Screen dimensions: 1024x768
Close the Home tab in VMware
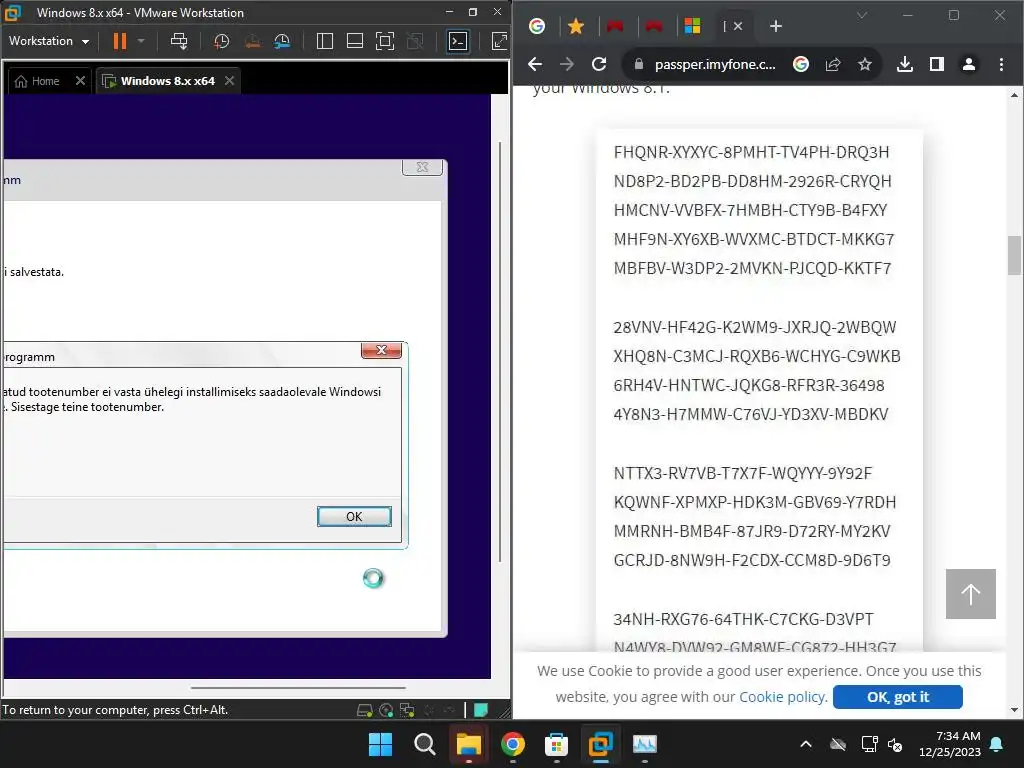pyautogui.click(x=80, y=80)
